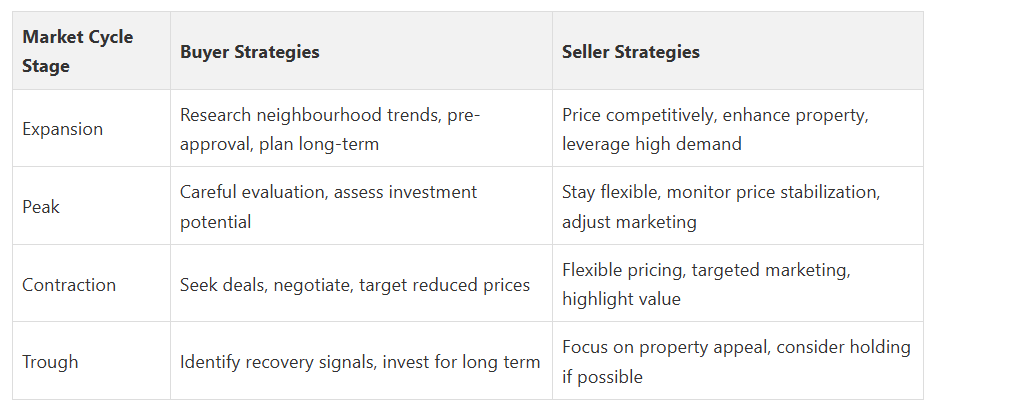Click the words 'highlight value'
Viewport: 1018px width, 410px height.
[621, 299]
